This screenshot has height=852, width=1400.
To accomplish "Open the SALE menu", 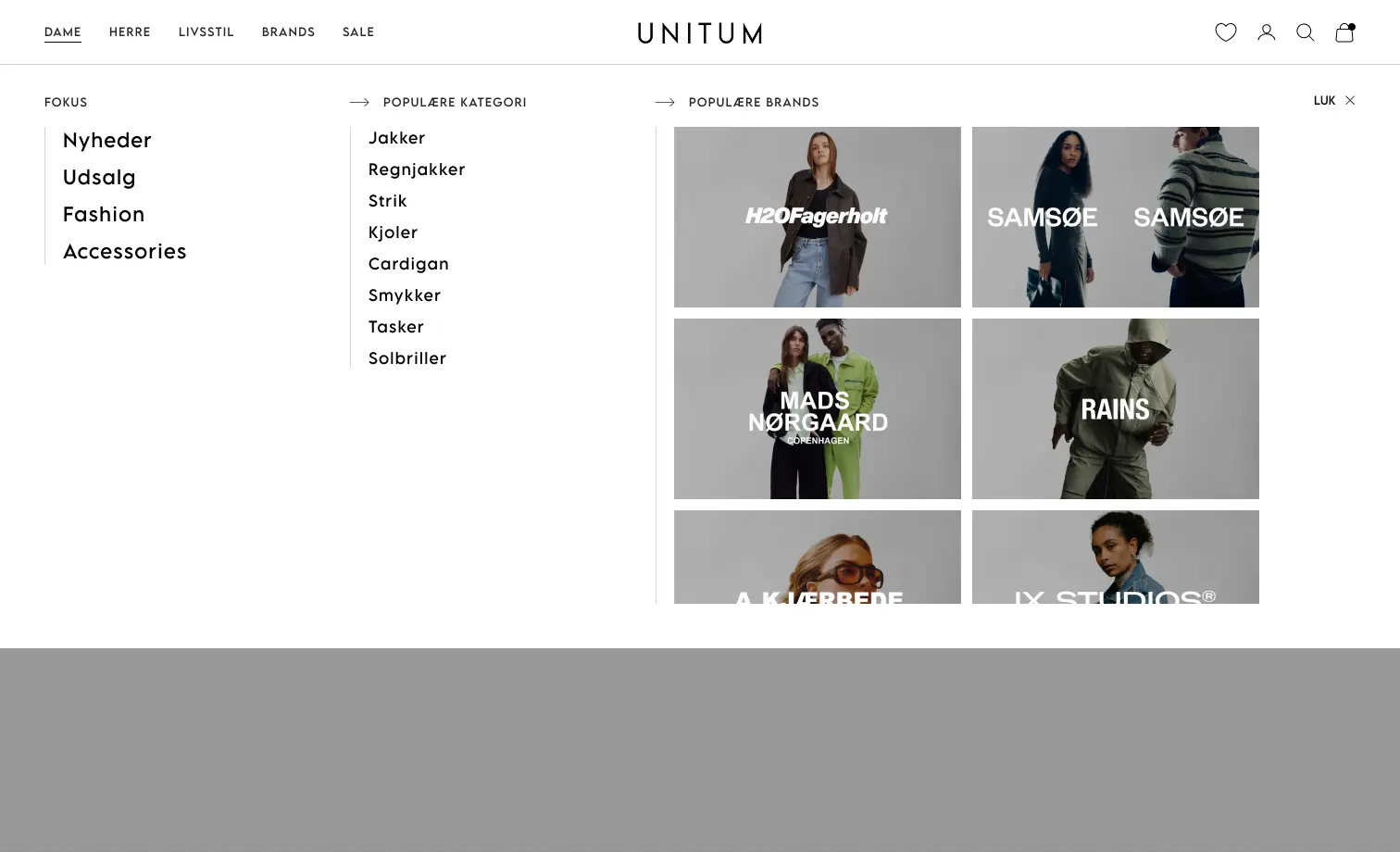I will point(358,32).
